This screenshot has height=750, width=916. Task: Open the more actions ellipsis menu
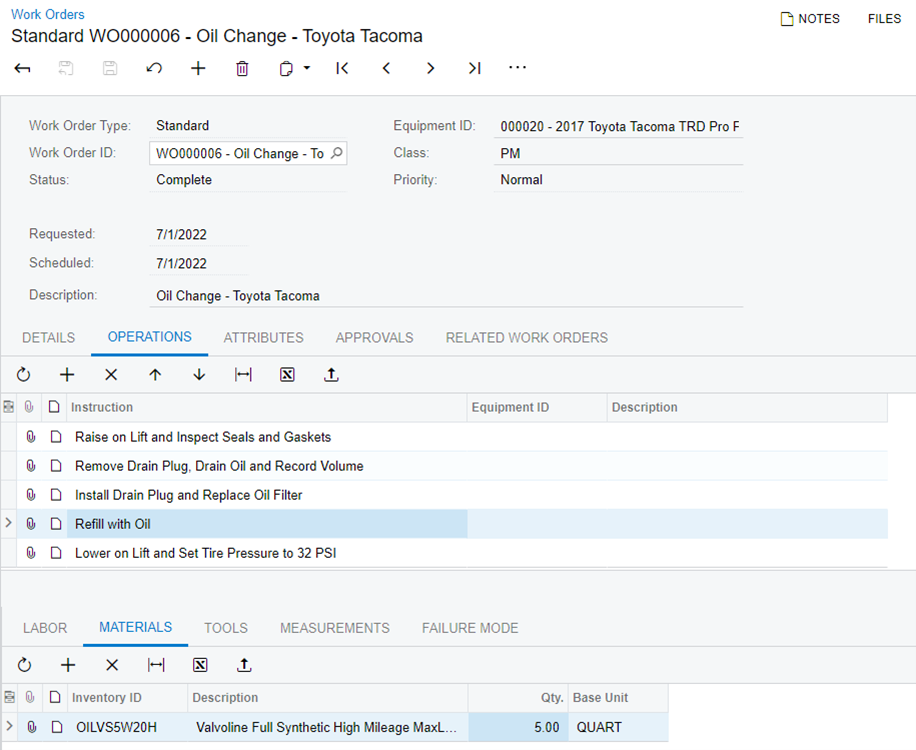(518, 68)
